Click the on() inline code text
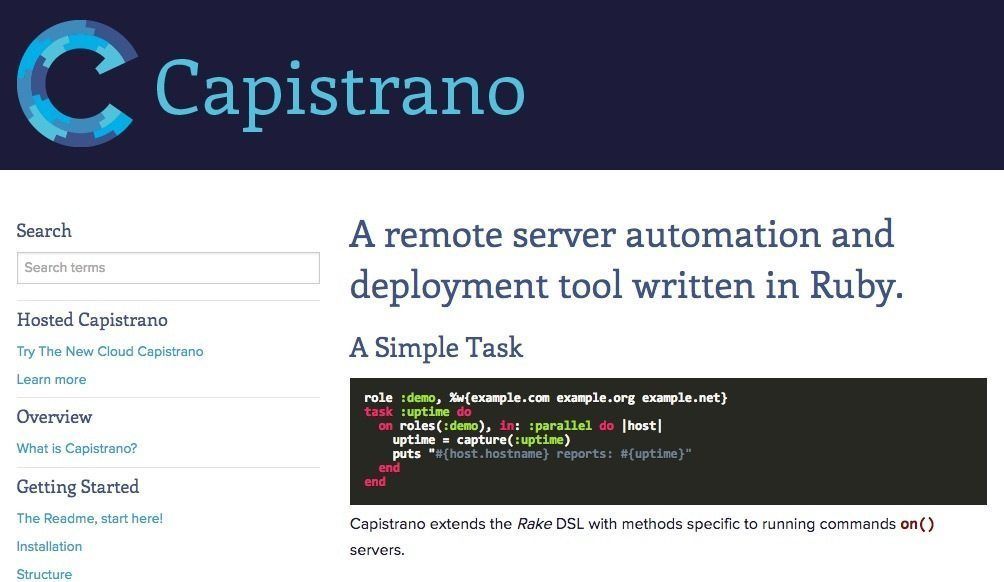 (917, 524)
